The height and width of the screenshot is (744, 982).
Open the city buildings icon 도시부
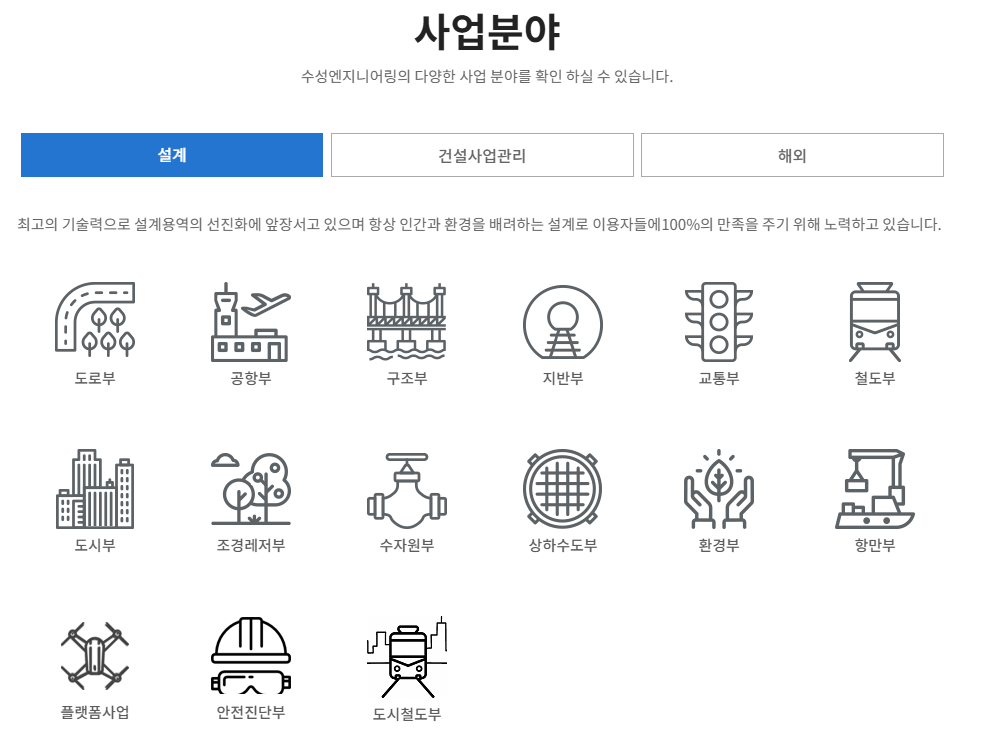(95, 489)
